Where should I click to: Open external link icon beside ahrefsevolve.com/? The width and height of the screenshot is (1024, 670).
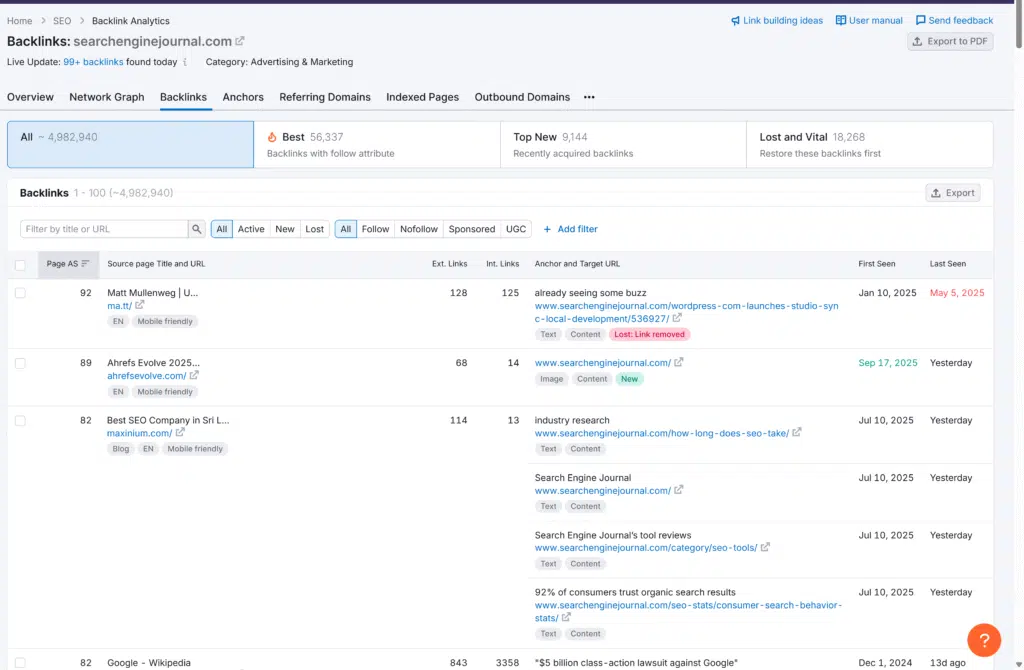pos(194,376)
